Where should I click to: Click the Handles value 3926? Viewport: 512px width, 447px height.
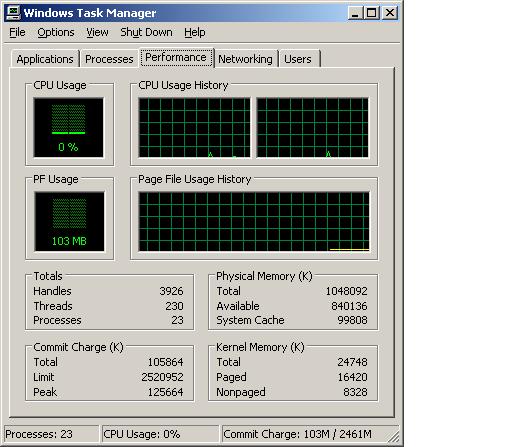pos(171,291)
